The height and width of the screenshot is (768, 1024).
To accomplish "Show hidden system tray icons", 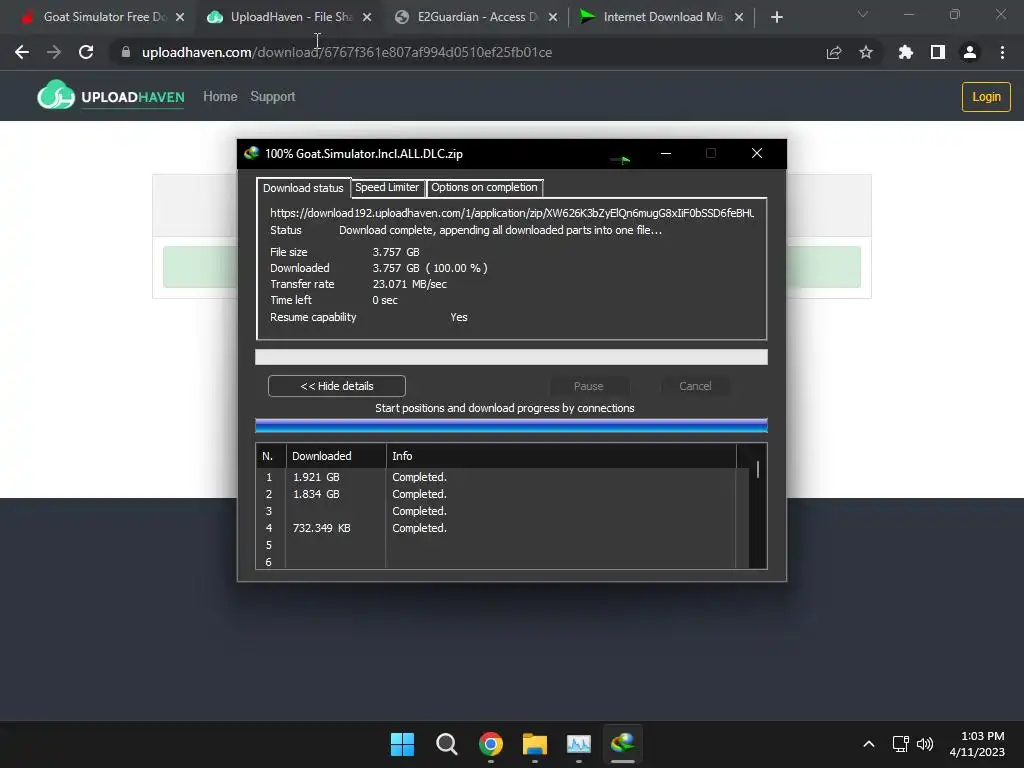I will point(869,744).
